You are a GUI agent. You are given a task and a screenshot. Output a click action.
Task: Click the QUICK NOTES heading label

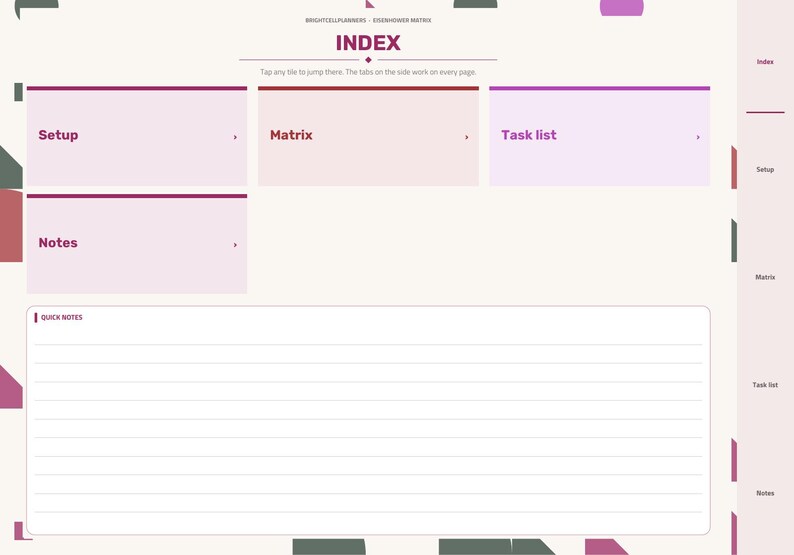coord(61,318)
